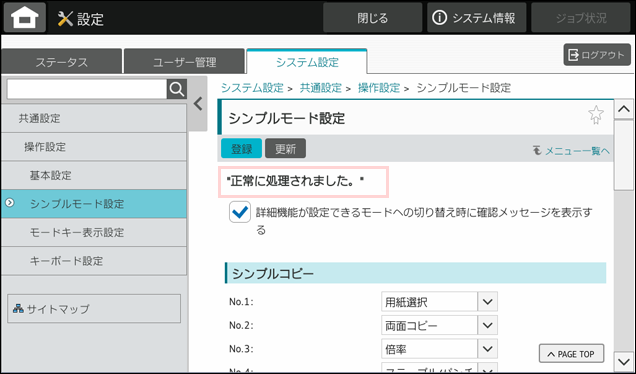Click the vertical scrollbar thumb
The height and width of the screenshot is (374, 636).
(623, 154)
